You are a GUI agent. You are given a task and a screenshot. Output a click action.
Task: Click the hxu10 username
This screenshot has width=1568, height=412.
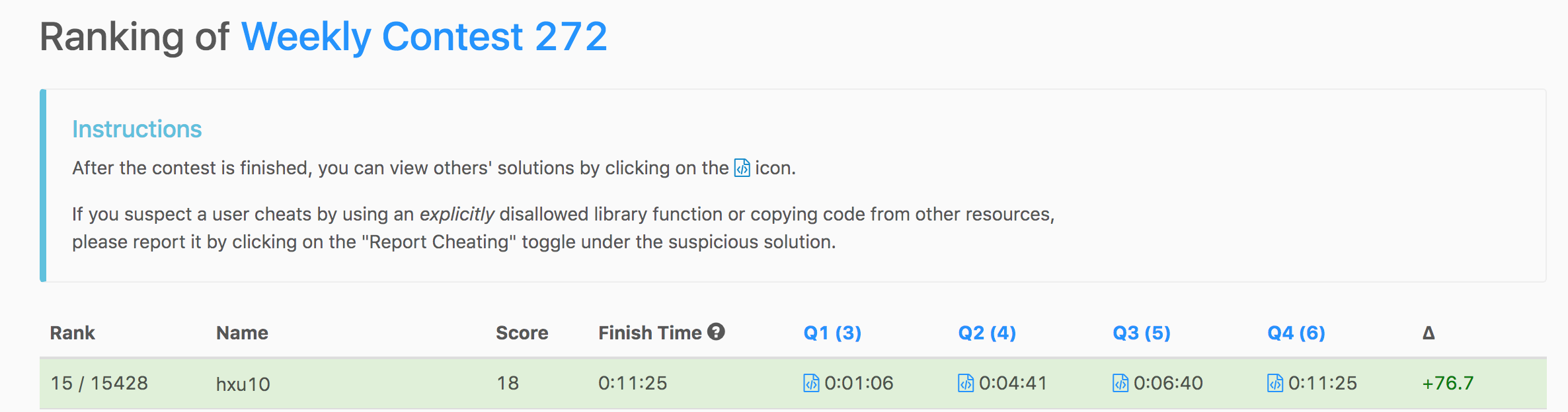click(243, 384)
